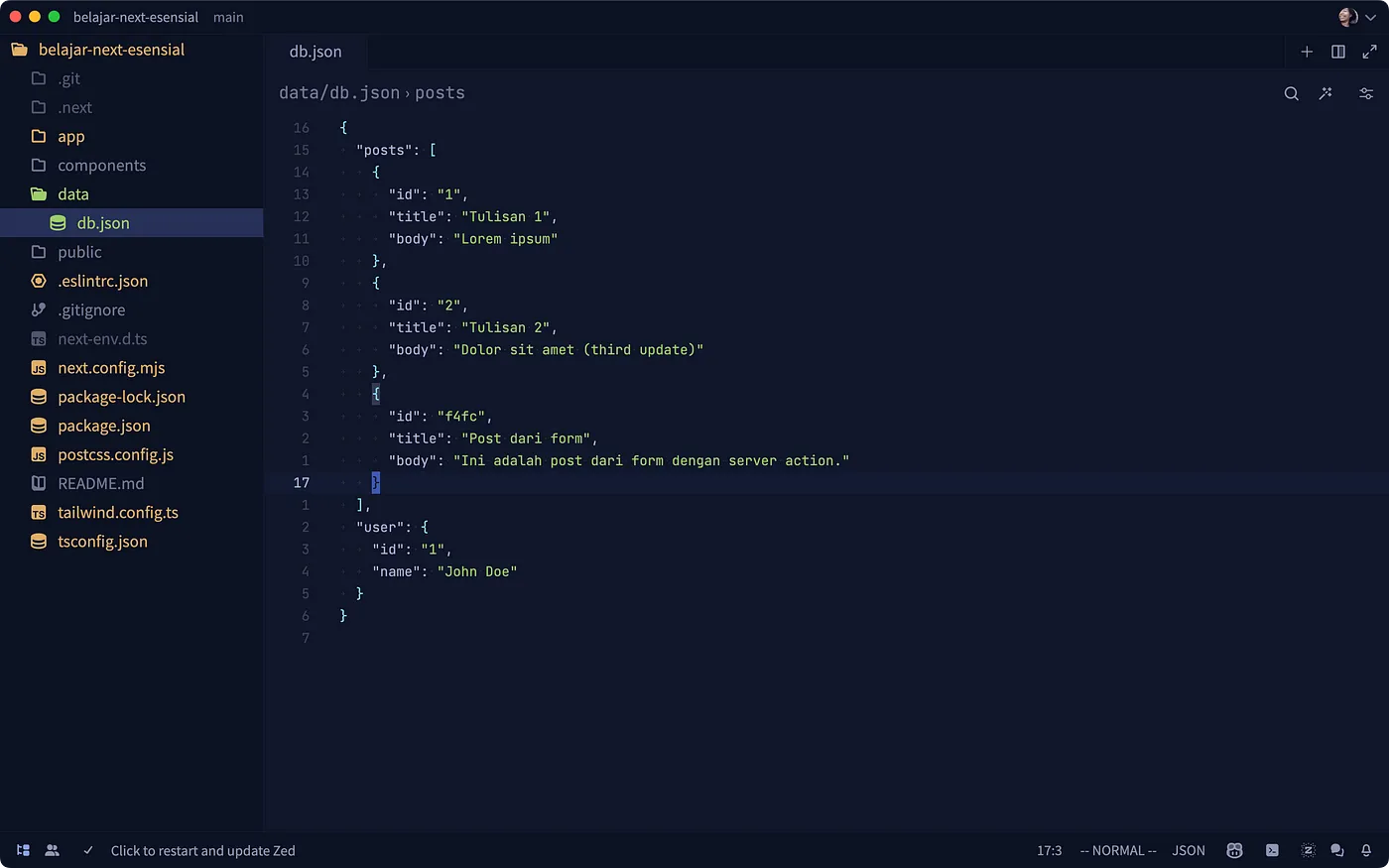Open the chat panel icon in status bar
The image size is (1389, 868).
coord(1336,850)
